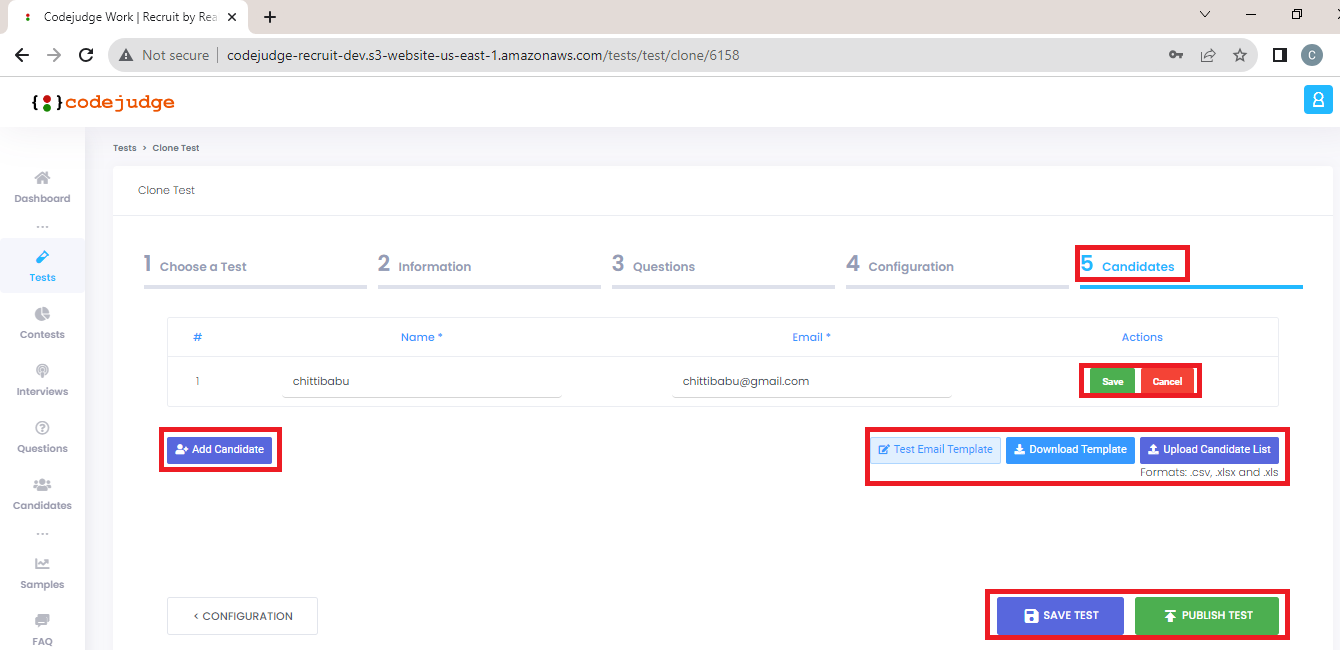This screenshot has height=650, width=1340.
Task: Open the user profile icon
Action: pos(1318,99)
